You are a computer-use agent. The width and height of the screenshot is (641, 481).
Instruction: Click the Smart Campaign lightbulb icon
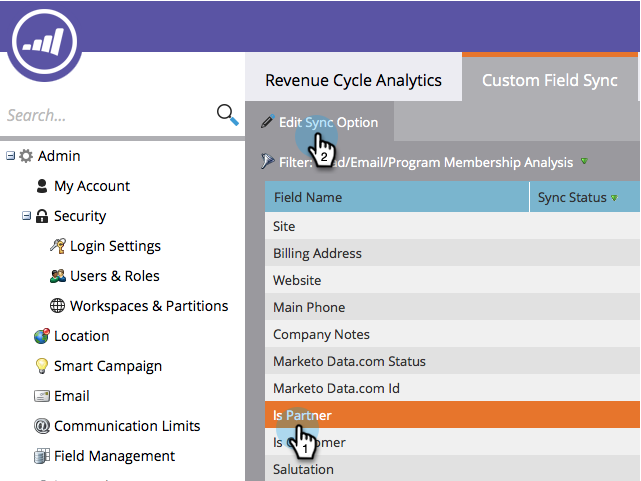[x=42, y=366]
